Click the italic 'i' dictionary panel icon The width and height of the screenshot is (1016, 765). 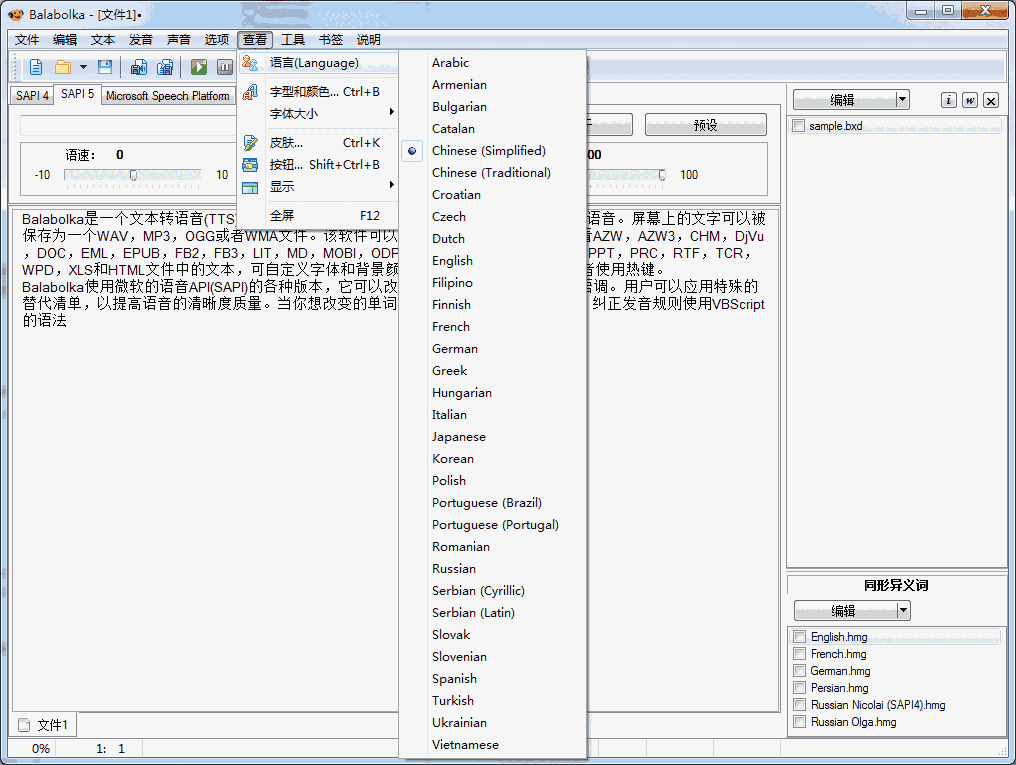949,100
